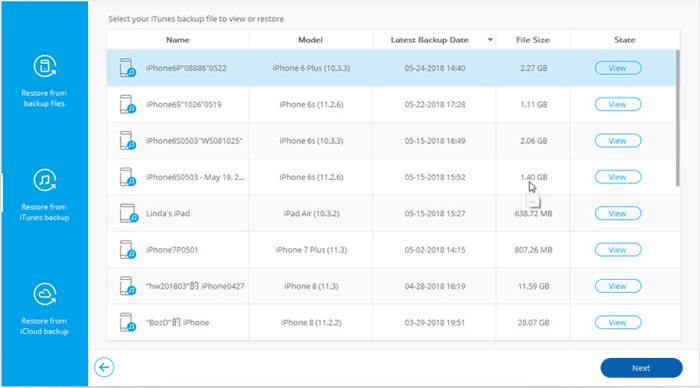Viewport: 700px width, 388px height.
Task: Click date cell 03-29-2018 19:51
Action: (435, 322)
